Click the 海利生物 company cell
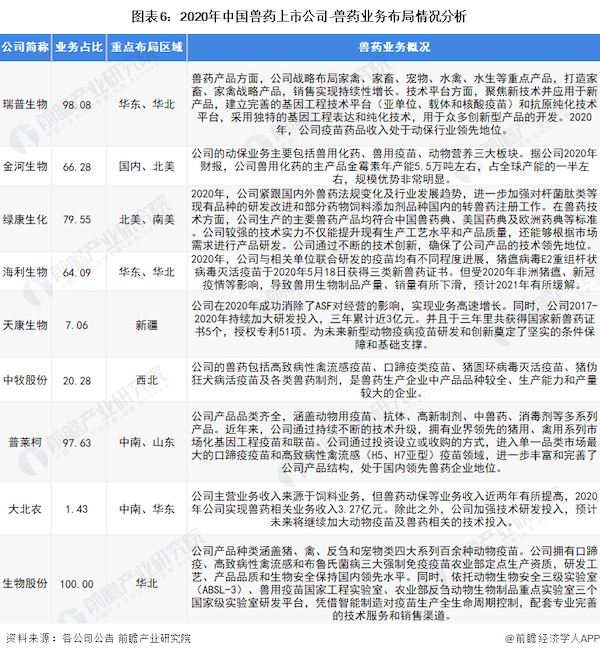Image resolution: width=600 pixels, height=655 pixels. click(x=25, y=272)
